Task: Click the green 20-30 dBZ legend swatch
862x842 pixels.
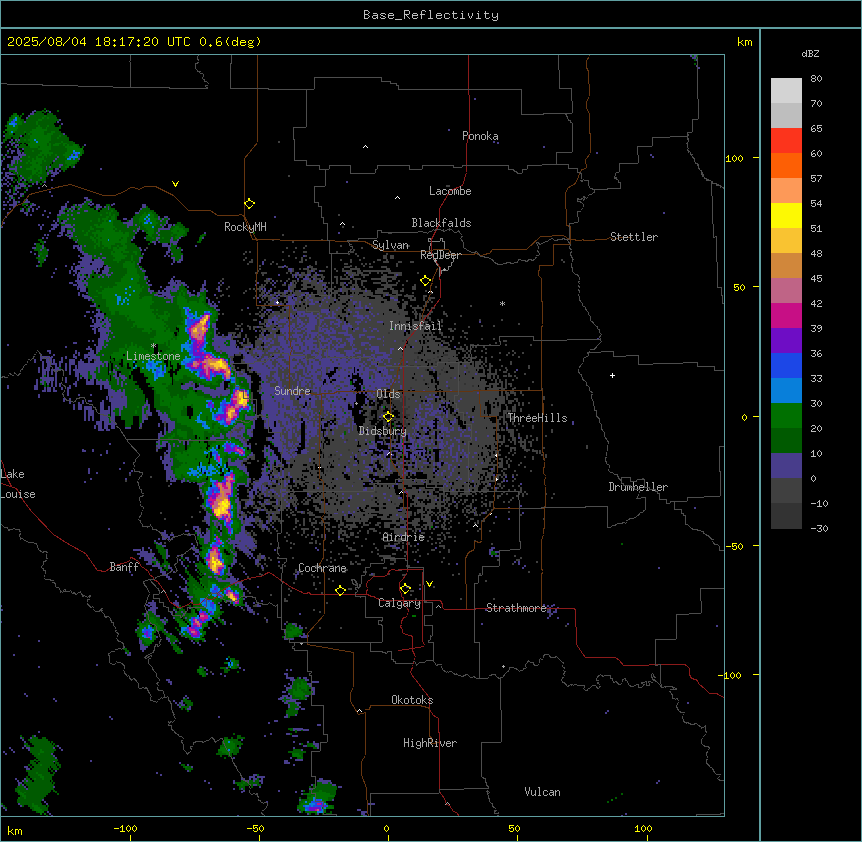Action: click(786, 416)
